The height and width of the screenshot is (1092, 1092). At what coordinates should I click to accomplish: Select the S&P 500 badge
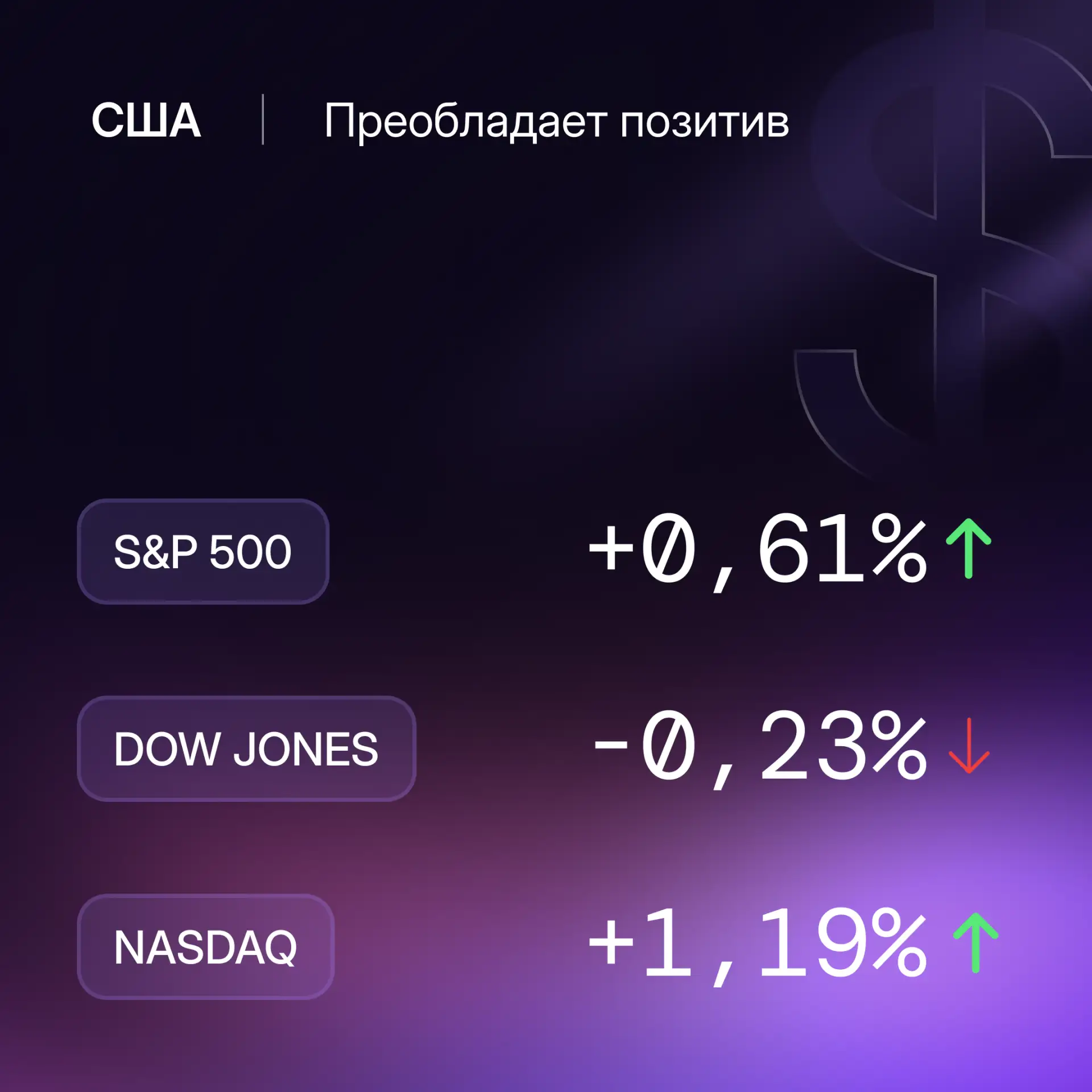click(203, 551)
